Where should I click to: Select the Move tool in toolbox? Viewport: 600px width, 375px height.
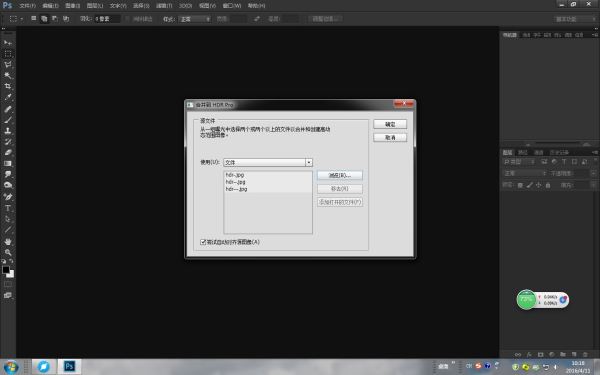pos(8,42)
